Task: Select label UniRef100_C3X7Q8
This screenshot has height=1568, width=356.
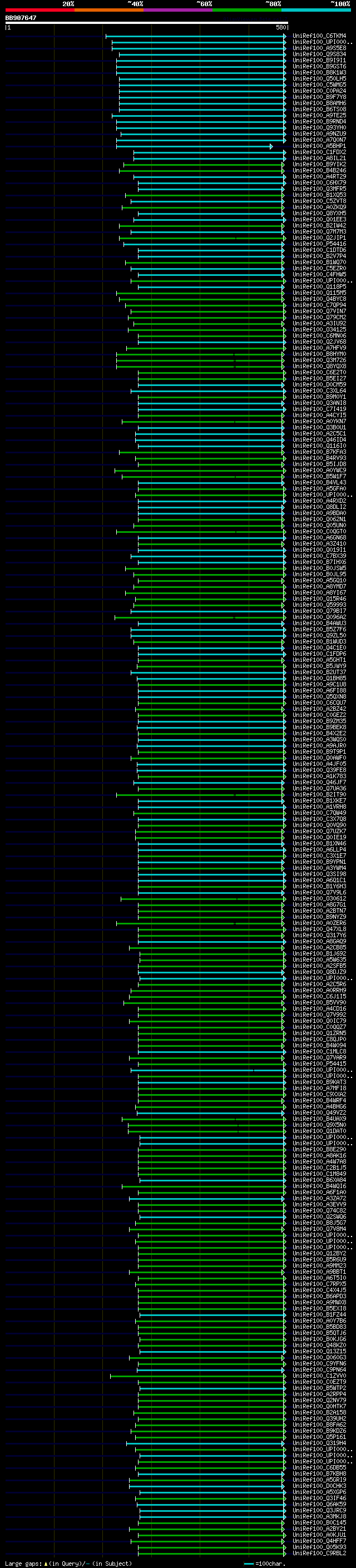Action: point(319,819)
